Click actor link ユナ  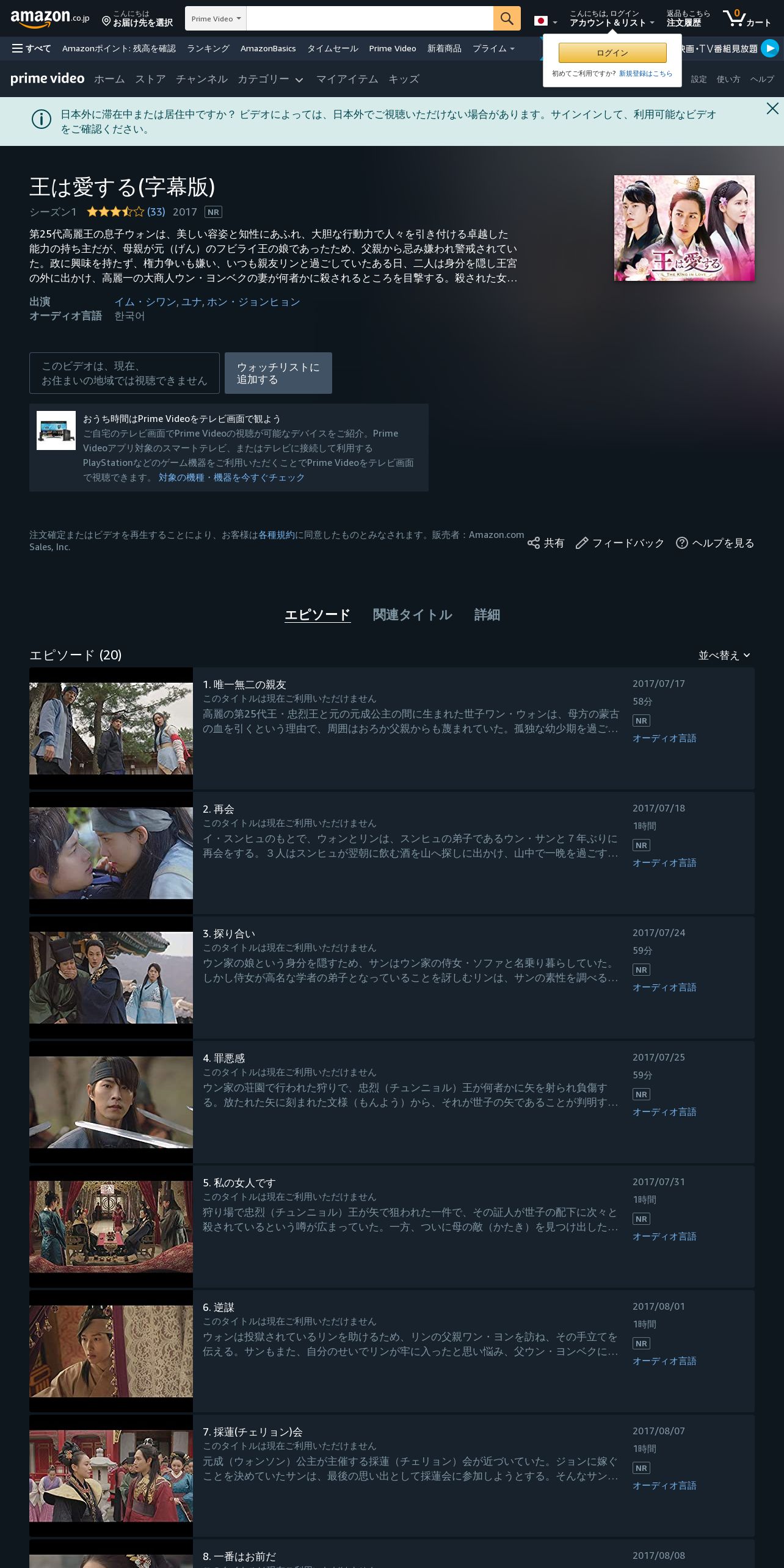tap(191, 302)
